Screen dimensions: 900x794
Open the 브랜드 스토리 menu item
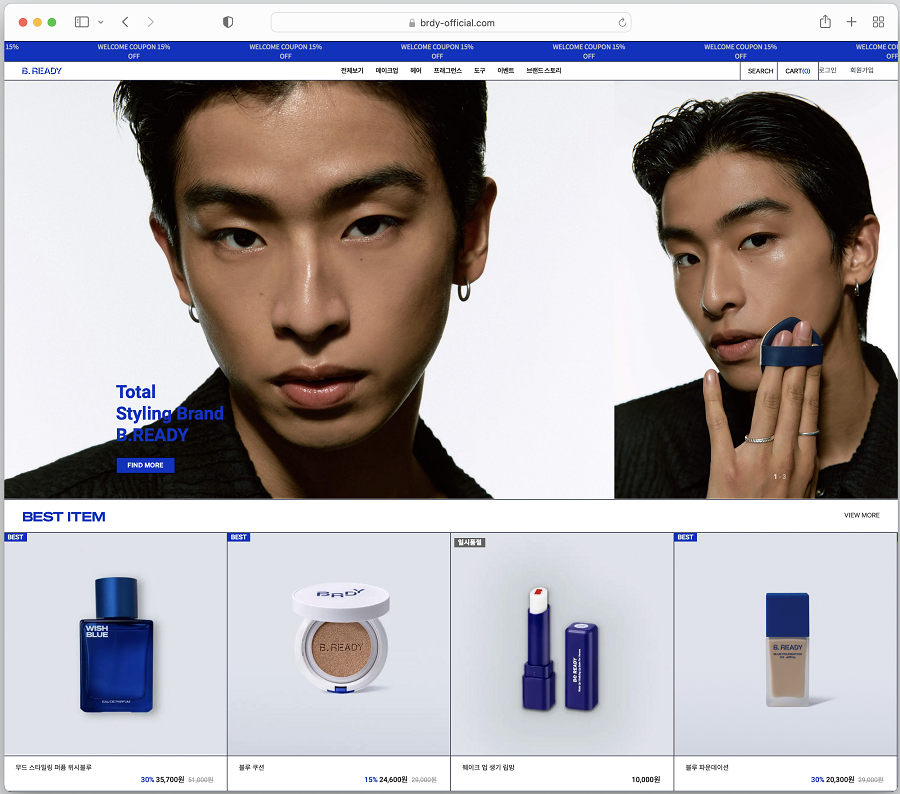click(544, 71)
